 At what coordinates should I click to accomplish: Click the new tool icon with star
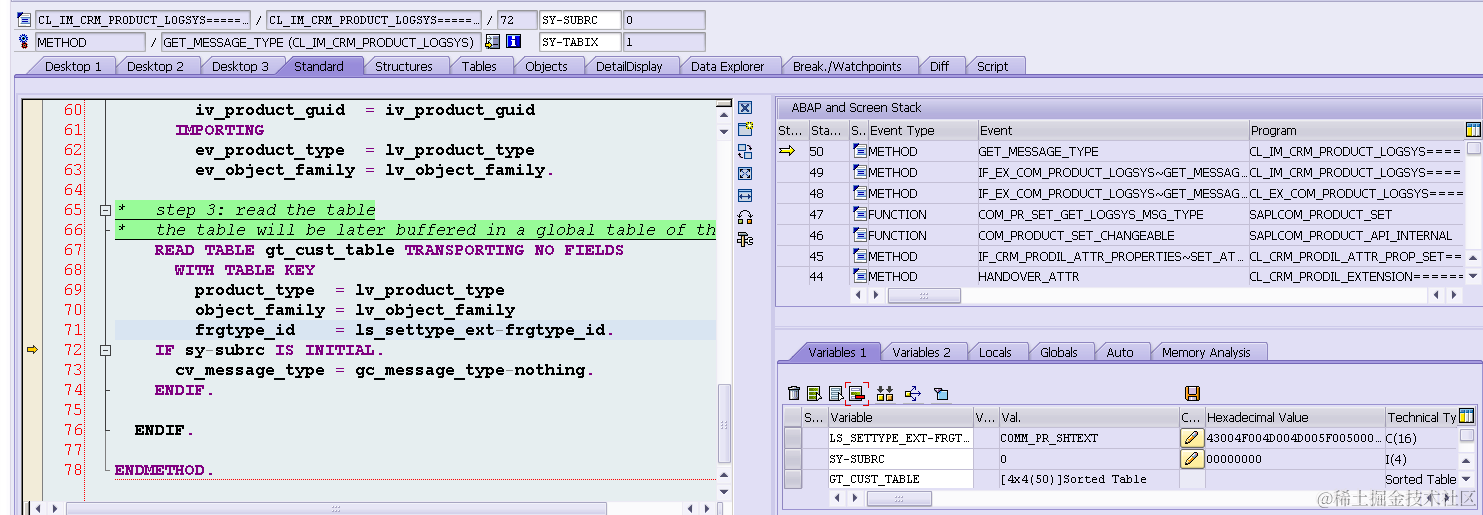tap(745, 129)
